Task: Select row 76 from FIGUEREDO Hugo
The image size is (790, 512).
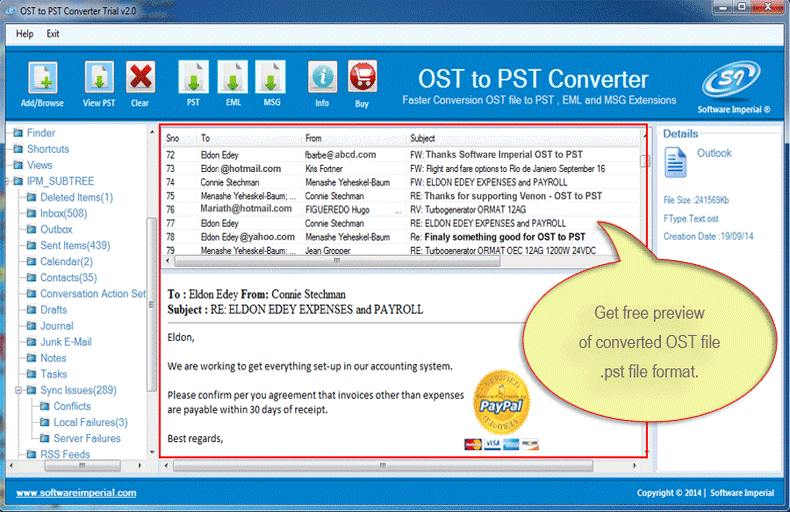Action: 402,209
